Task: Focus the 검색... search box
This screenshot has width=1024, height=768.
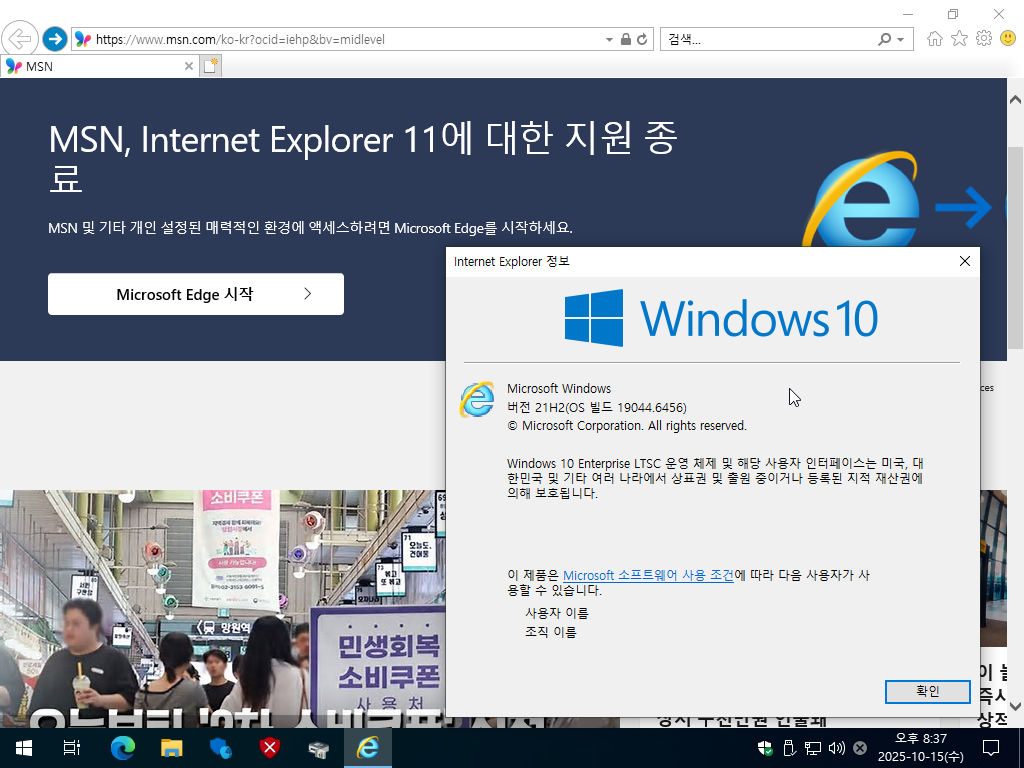Action: point(767,39)
